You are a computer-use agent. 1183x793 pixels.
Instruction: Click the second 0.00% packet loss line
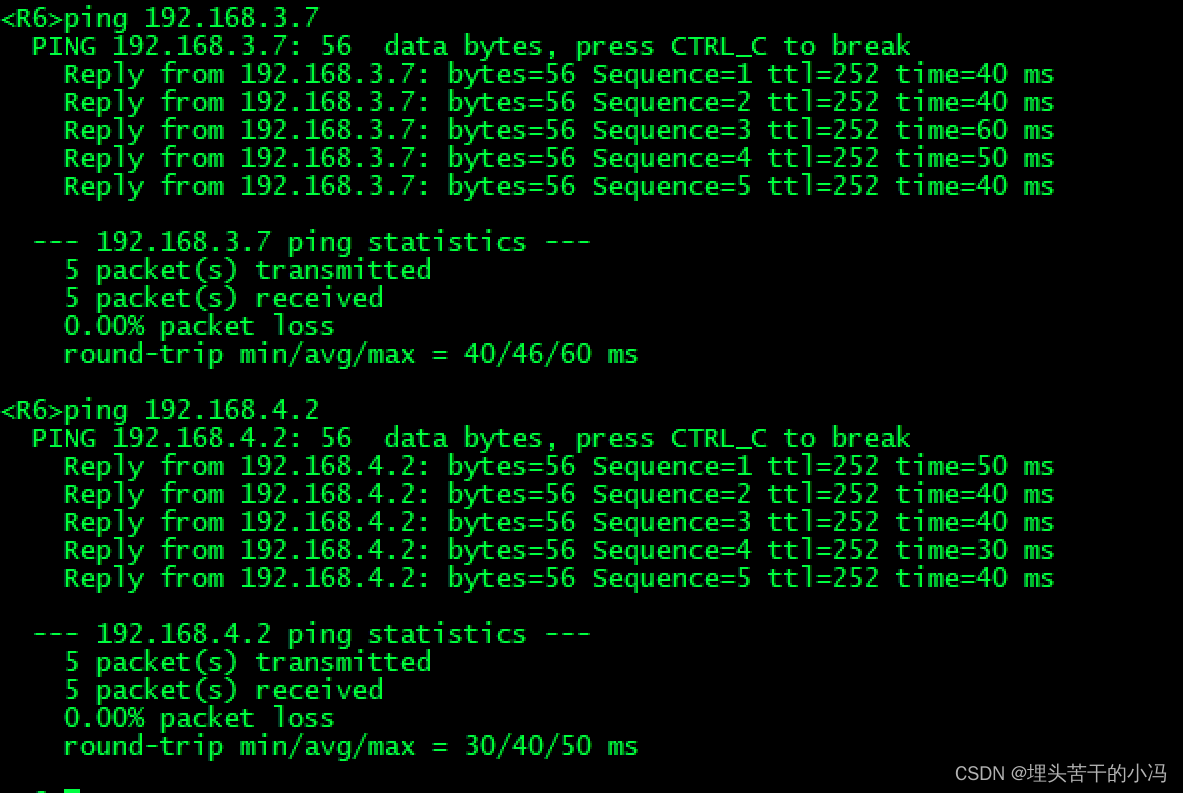[x=199, y=719]
